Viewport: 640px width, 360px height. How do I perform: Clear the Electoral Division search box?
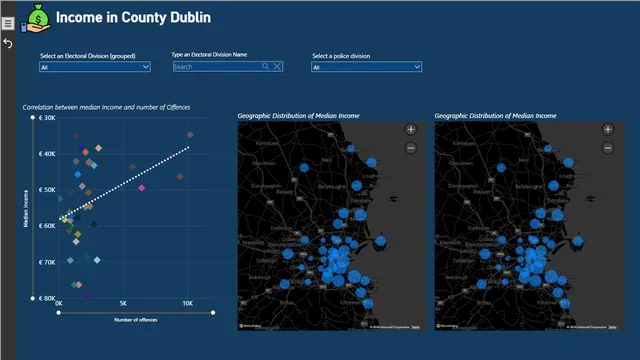click(x=277, y=67)
